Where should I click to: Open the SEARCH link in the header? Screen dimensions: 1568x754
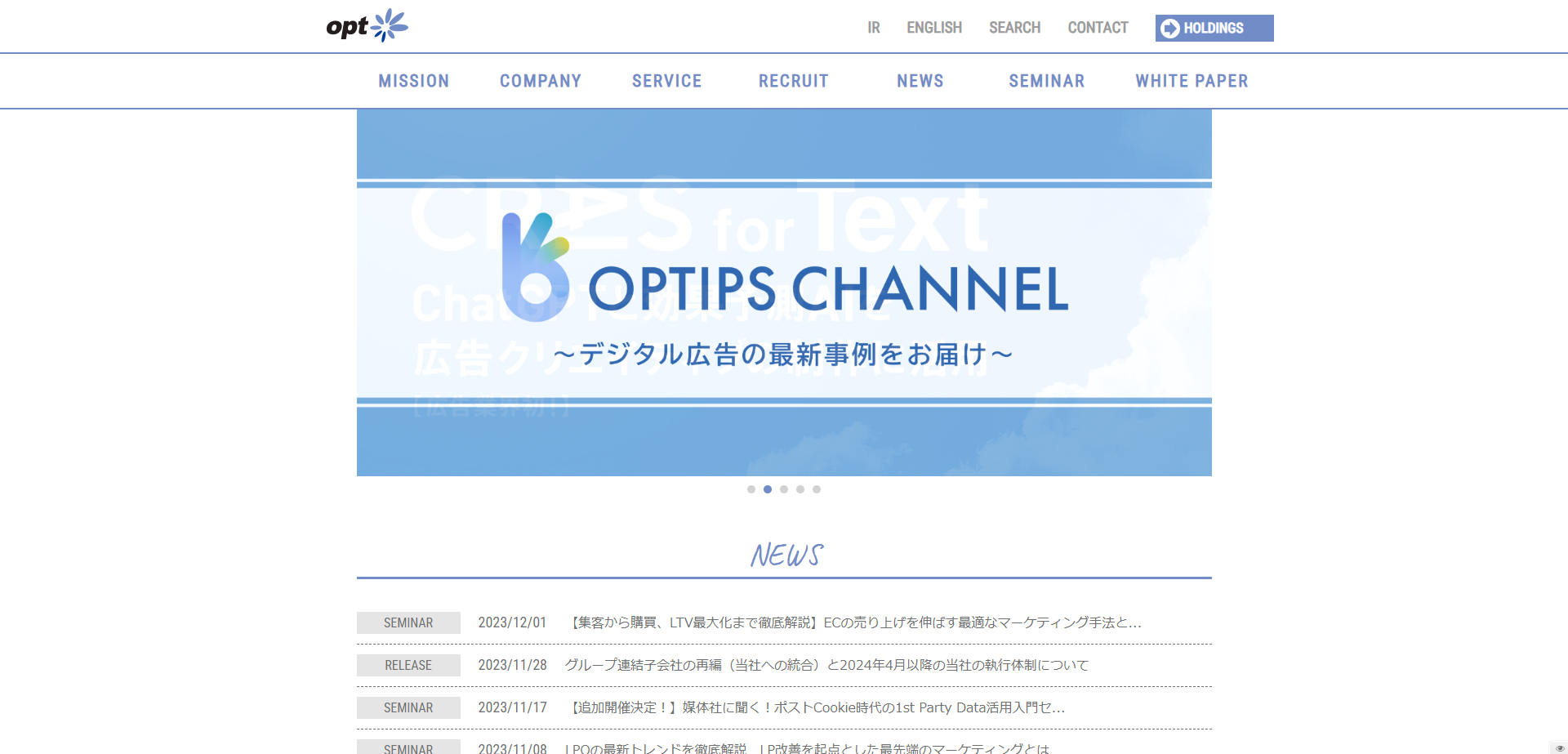tap(1015, 28)
